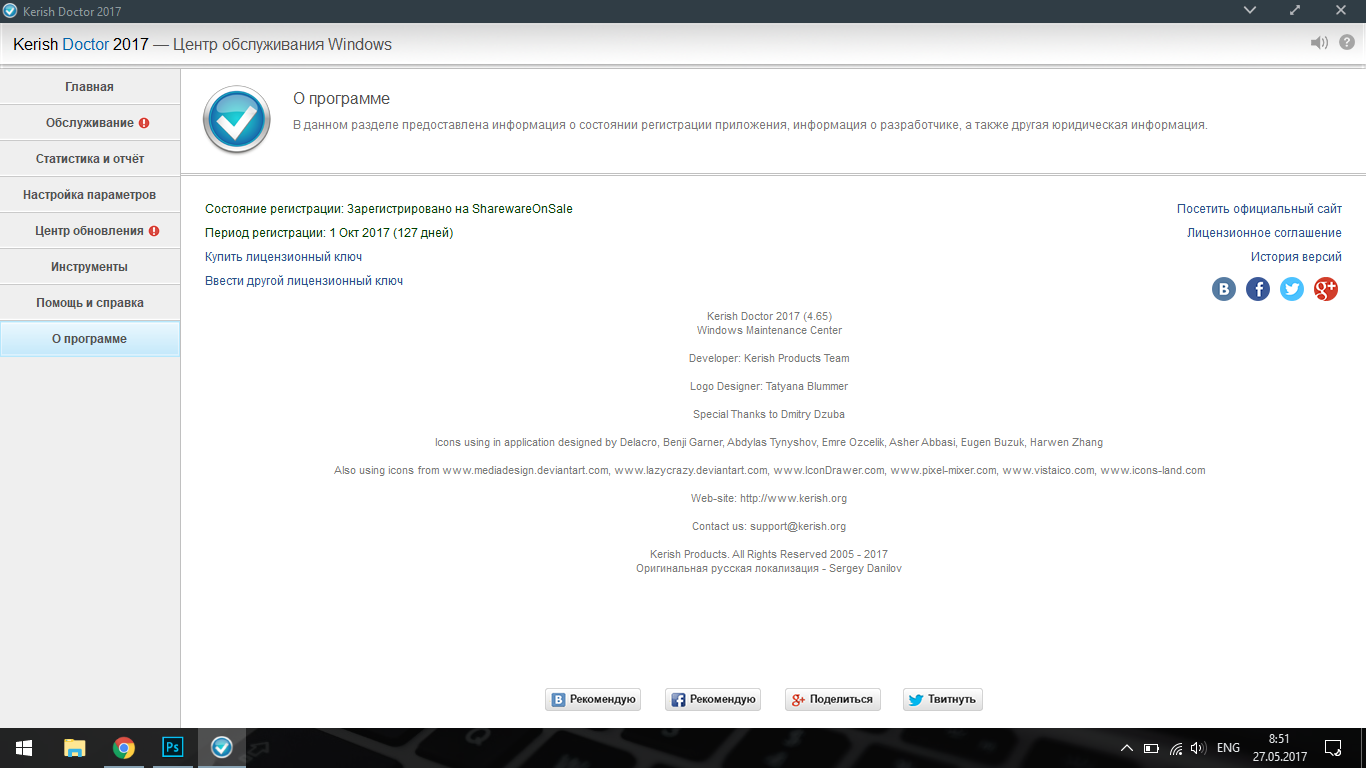Open help via the question mark icon
Viewport: 1366px width, 768px height.
click(x=1346, y=43)
